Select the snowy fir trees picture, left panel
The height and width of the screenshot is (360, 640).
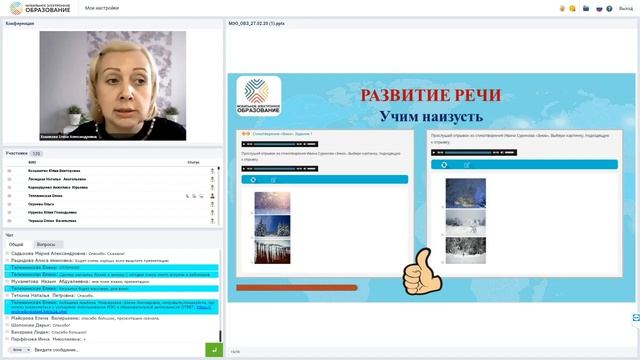272,226
